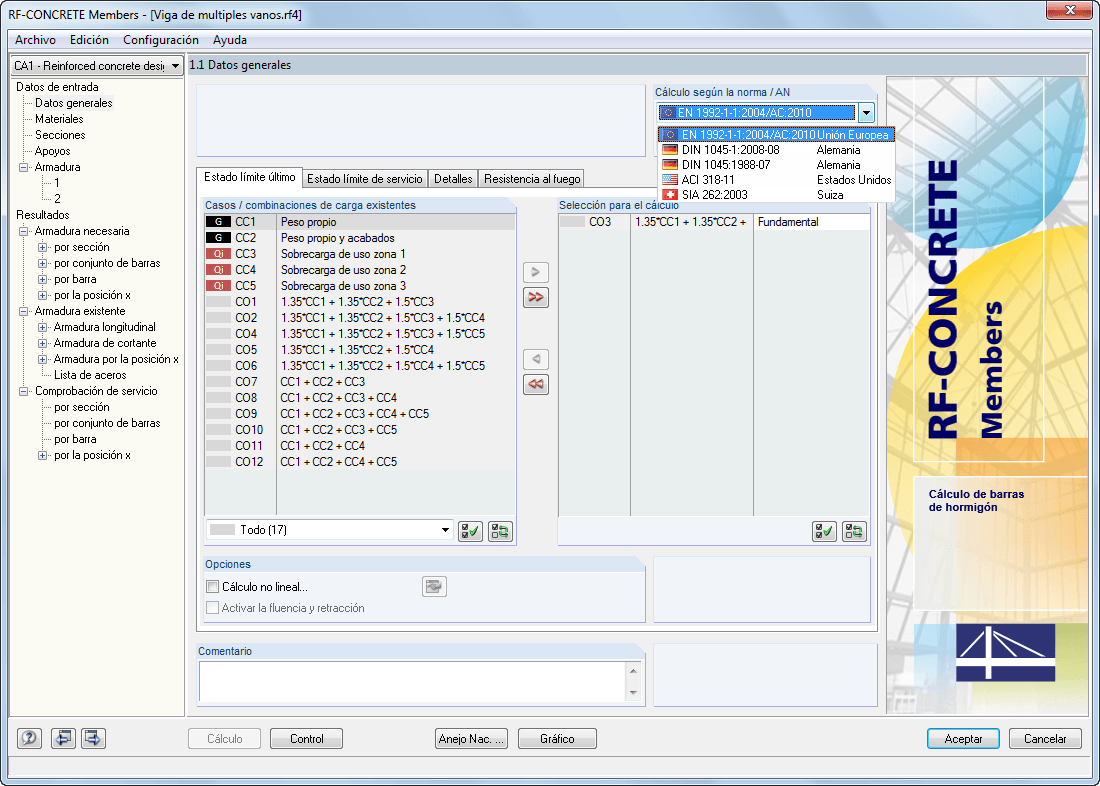Click Comentario scrollbar down arrow
This screenshot has width=1100, height=786.
[x=633, y=693]
